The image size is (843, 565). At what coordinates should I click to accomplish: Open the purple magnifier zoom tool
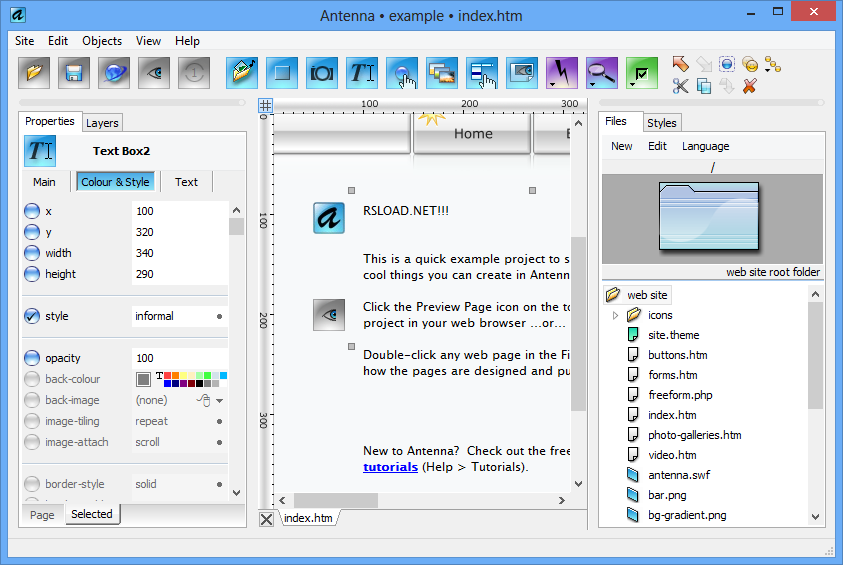click(x=602, y=73)
